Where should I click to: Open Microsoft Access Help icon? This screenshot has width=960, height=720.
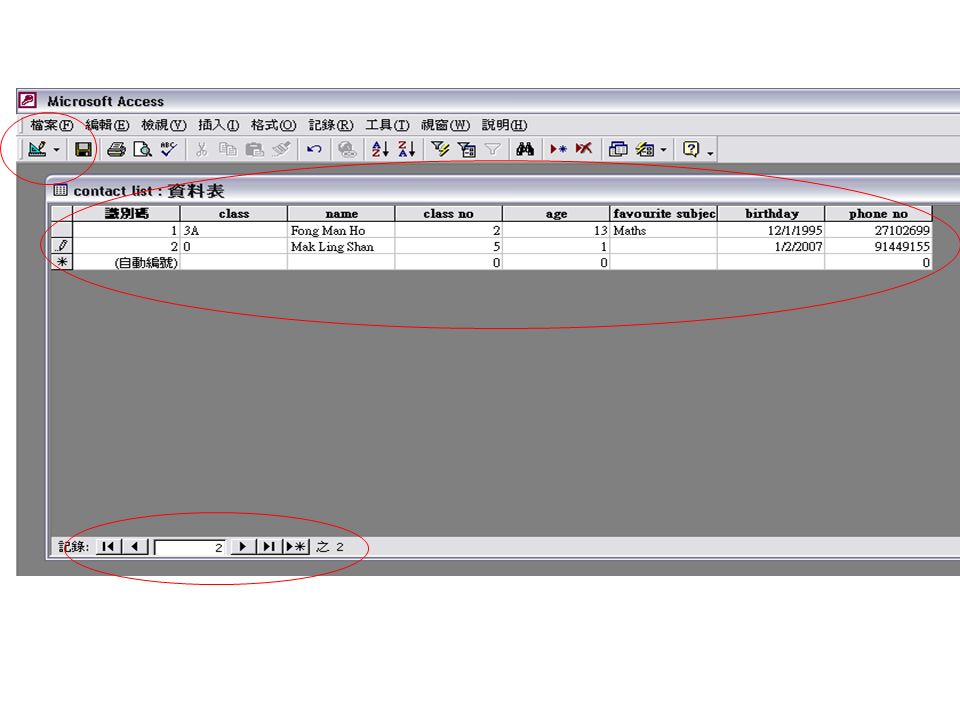pos(691,149)
